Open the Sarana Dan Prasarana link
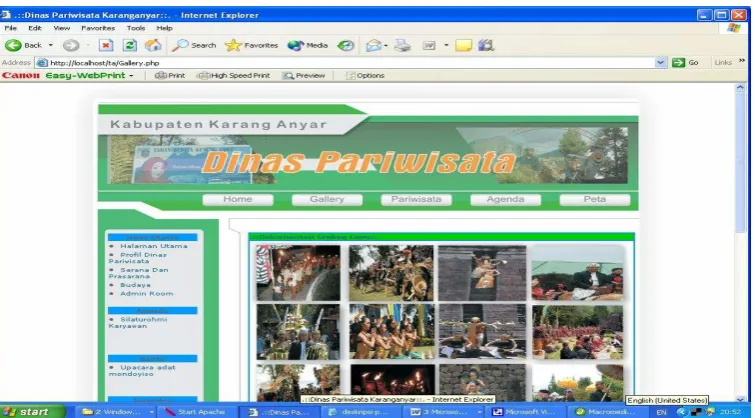The width and height of the screenshot is (755, 418). [x=139, y=273]
